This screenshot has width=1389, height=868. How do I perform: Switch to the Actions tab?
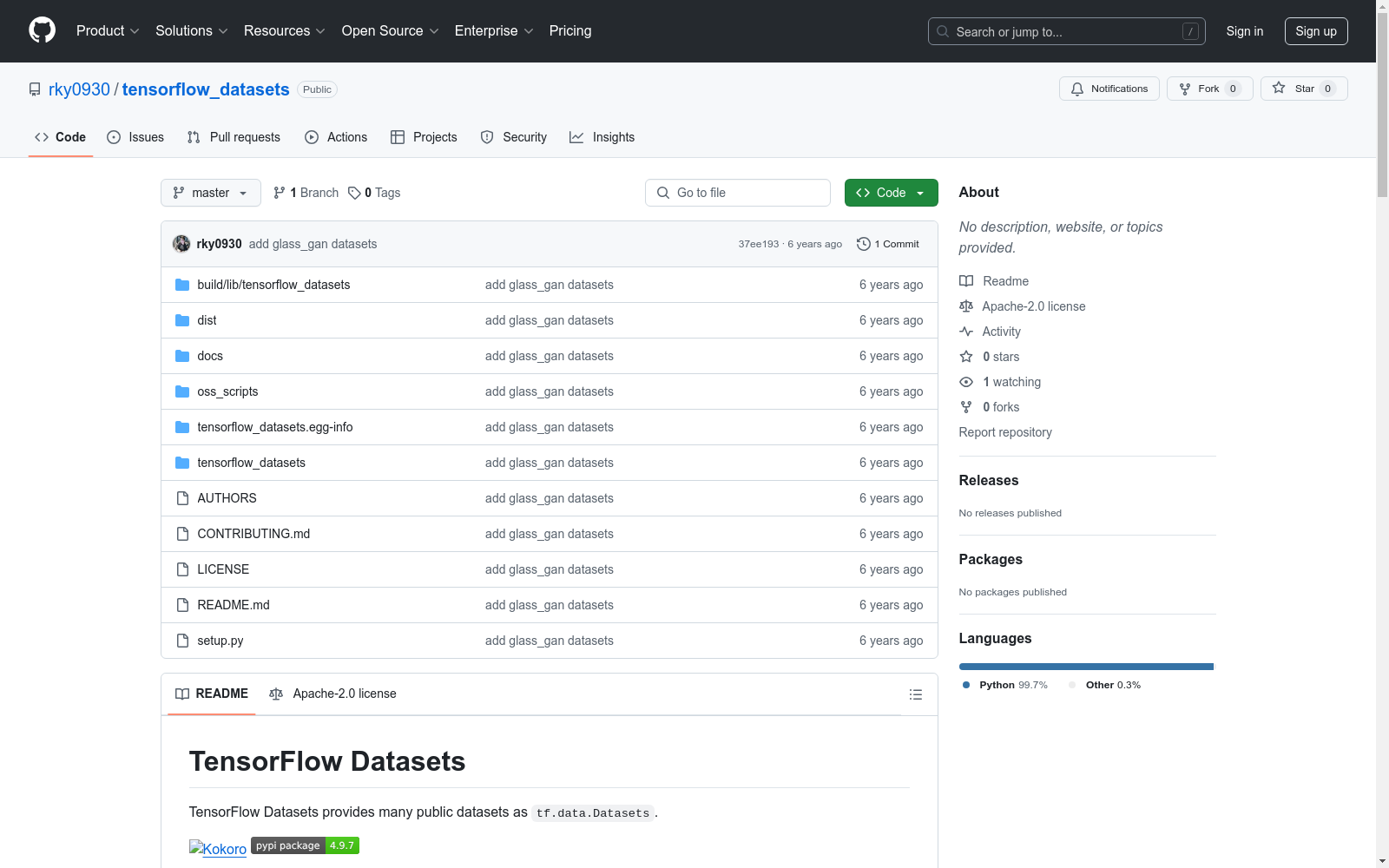click(336, 137)
